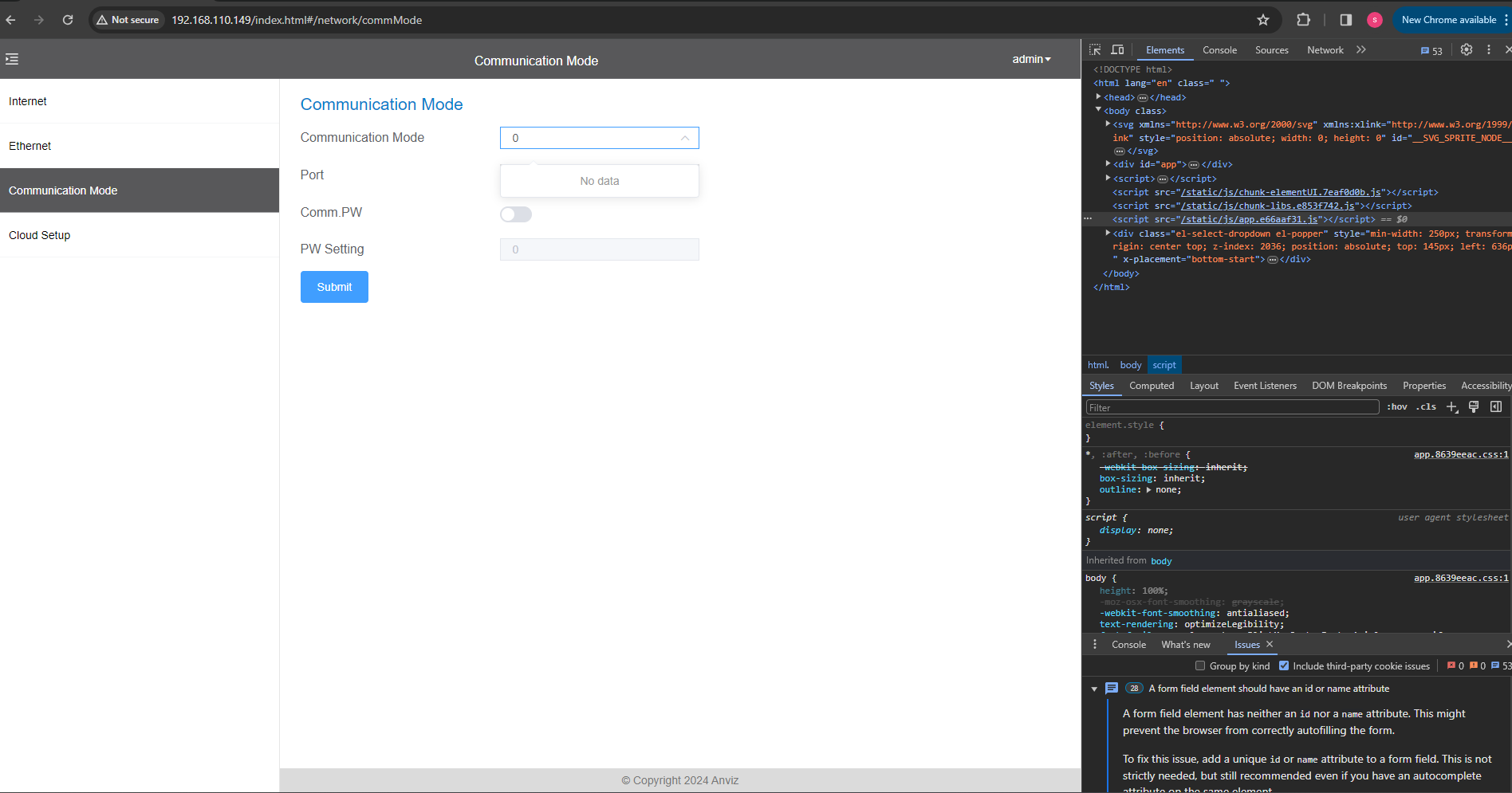This screenshot has width=1512, height=793.
Task: Toggle the Comm.PW switch
Action: 516,214
